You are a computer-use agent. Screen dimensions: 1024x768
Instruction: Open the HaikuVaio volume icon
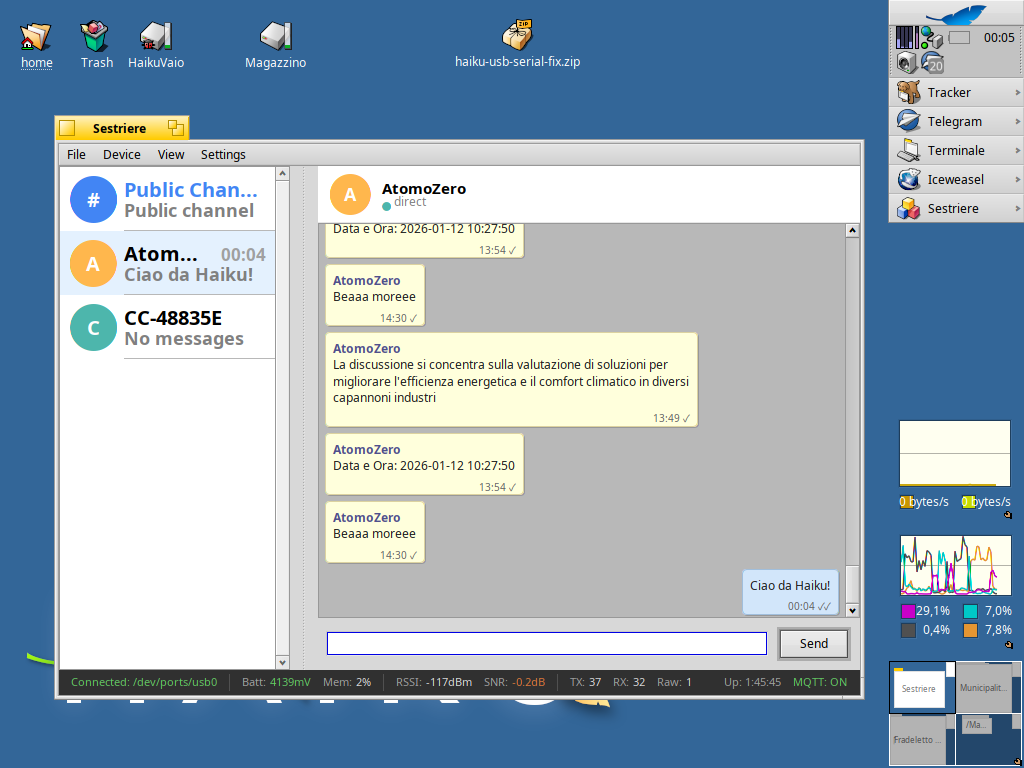click(x=156, y=38)
